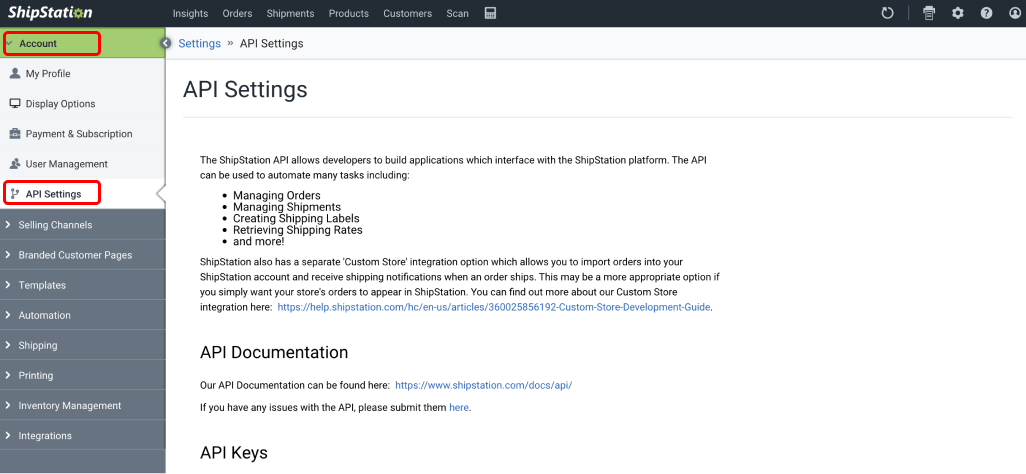Expand the Printing section
Viewport: 1026px width, 474px height.
[x=82, y=375]
